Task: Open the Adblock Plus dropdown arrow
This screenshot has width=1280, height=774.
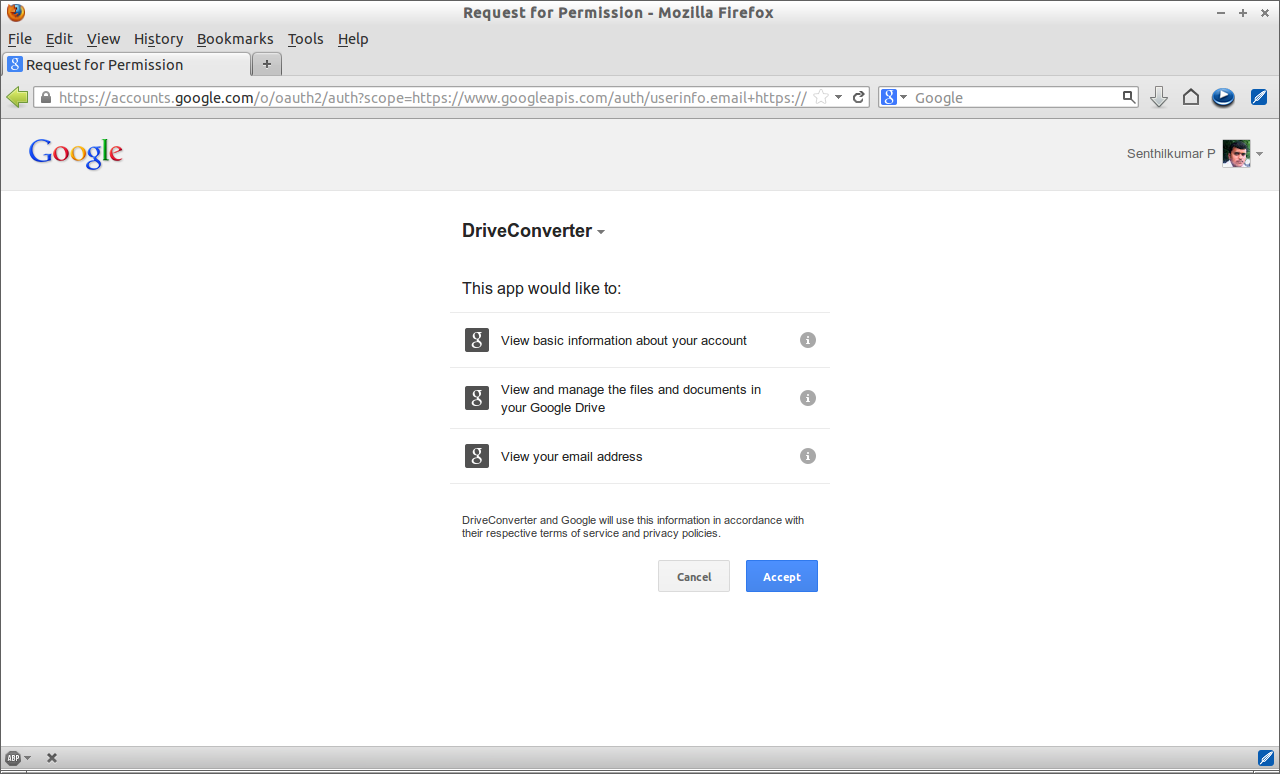Action: pos(27,758)
